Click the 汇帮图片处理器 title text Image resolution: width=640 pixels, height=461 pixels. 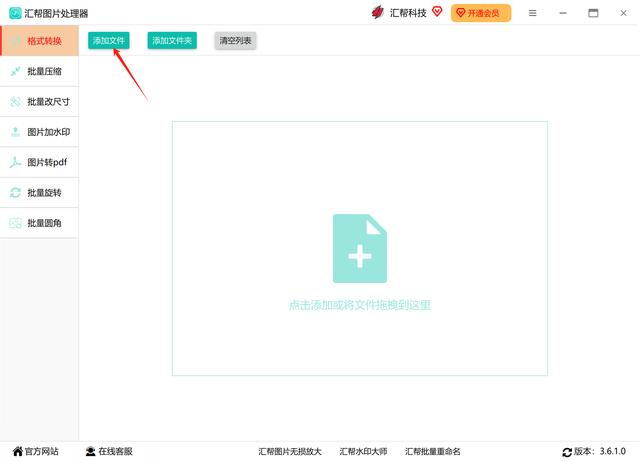pyautogui.click(x=56, y=13)
